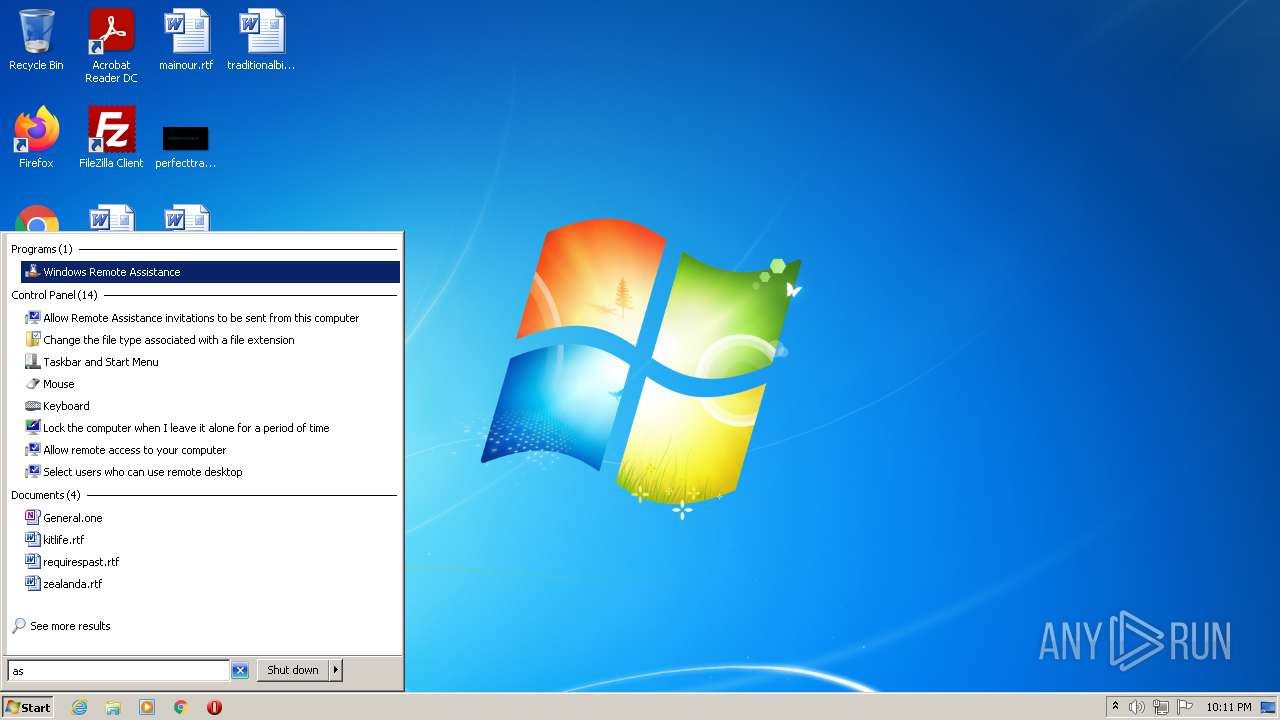The height and width of the screenshot is (720, 1280).
Task: Open Windows Remote Assistance program result
Action: (x=210, y=272)
